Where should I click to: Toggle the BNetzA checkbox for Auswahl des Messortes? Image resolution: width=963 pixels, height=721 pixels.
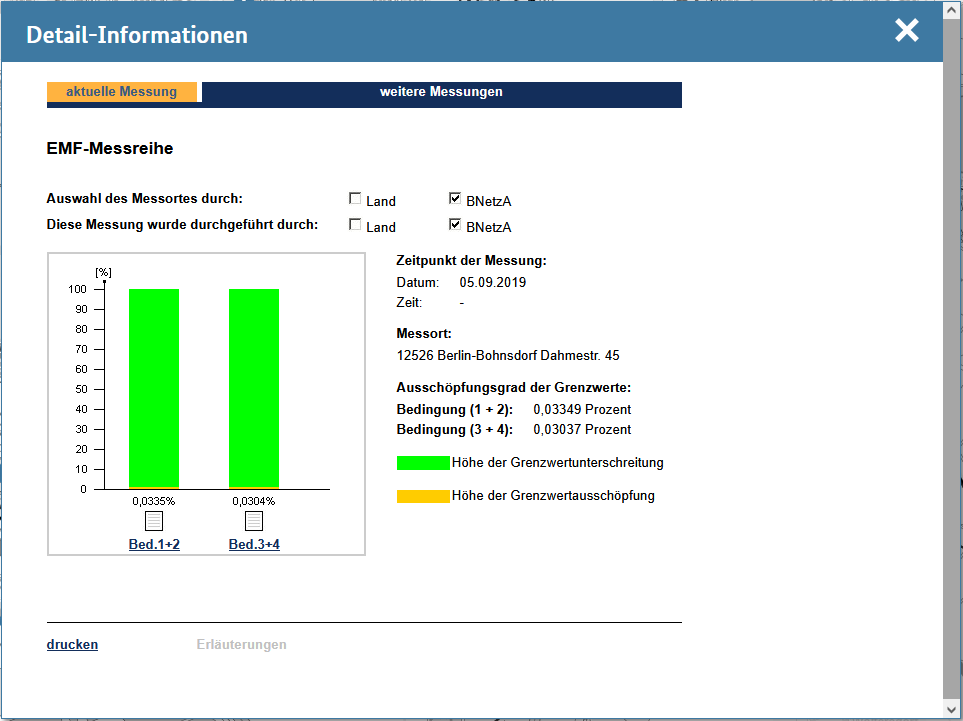454,198
